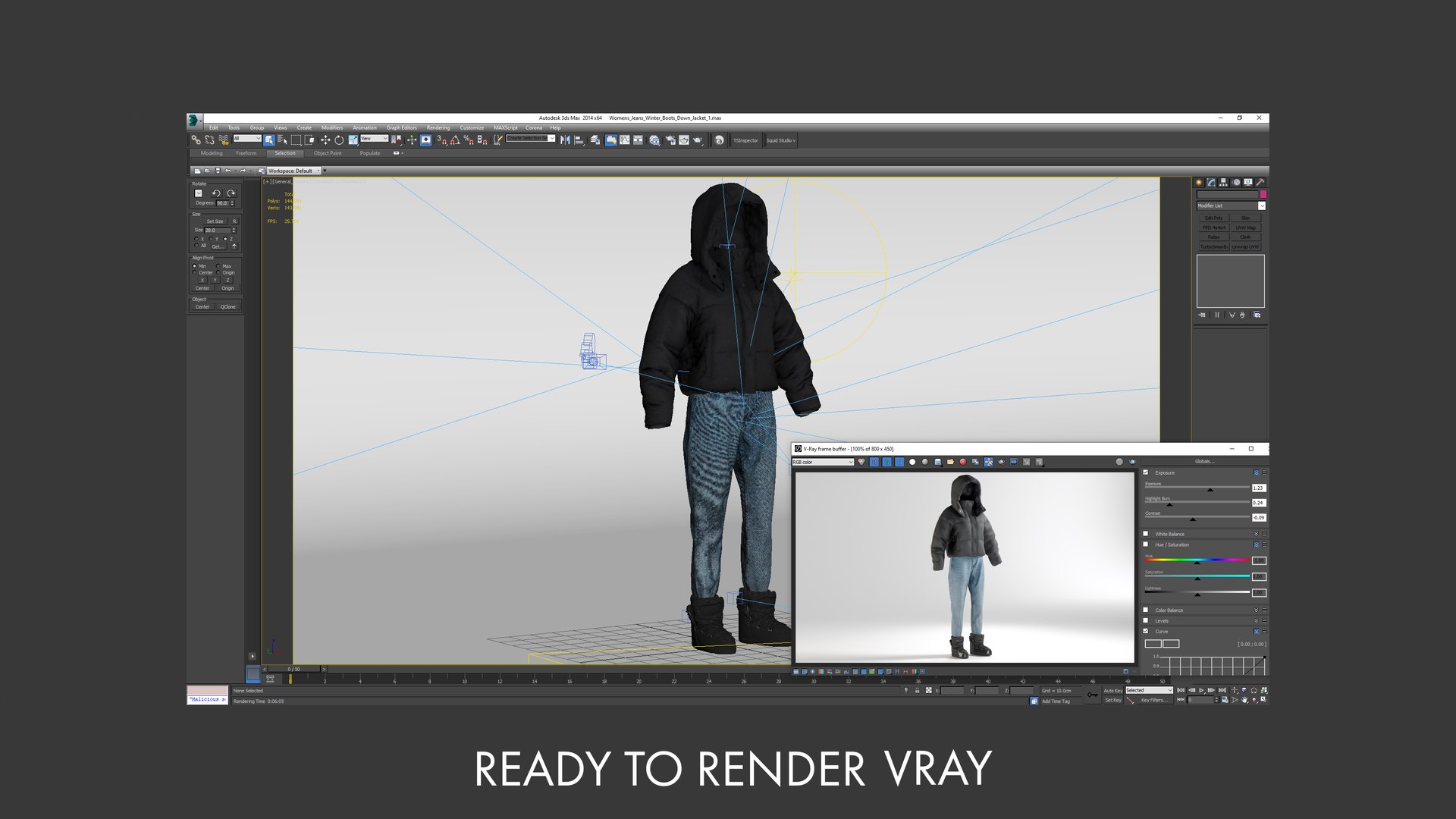Click the Set Key button
This screenshot has height=819, width=1456.
click(x=1113, y=700)
